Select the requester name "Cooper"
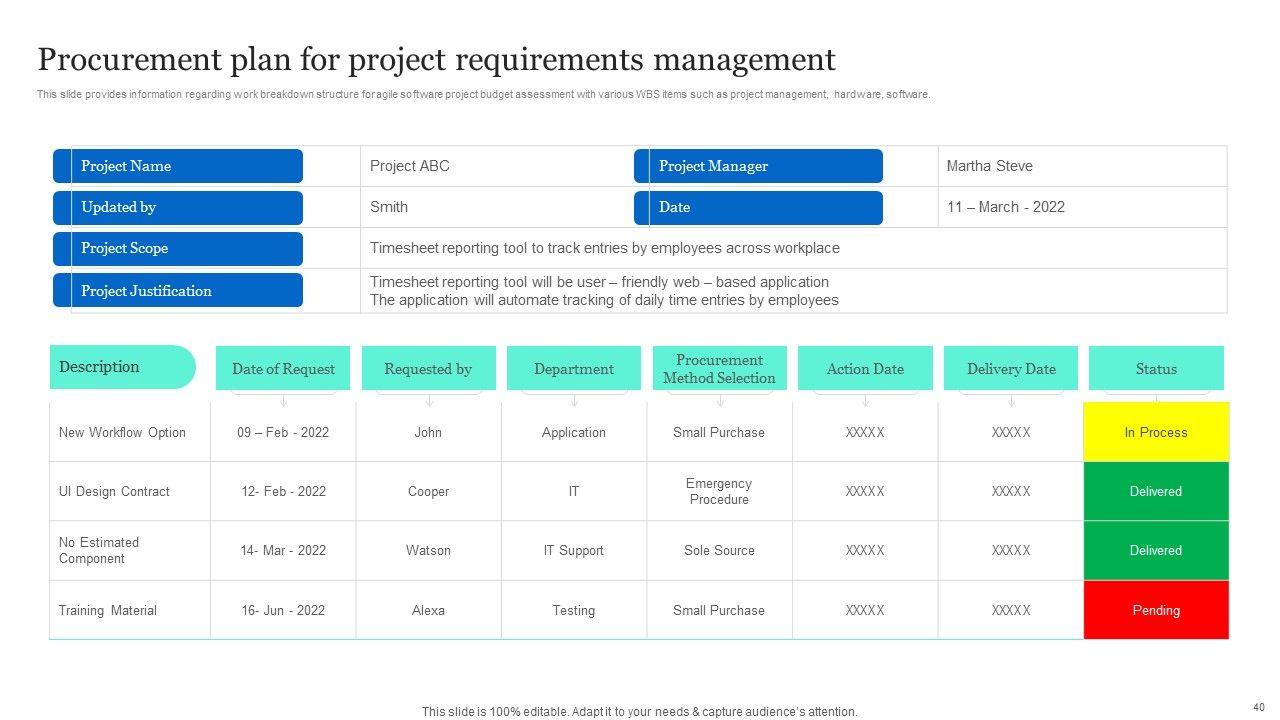The width and height of the screenshot is (1280, 720). pyautogui.click(x=428, y=491)
